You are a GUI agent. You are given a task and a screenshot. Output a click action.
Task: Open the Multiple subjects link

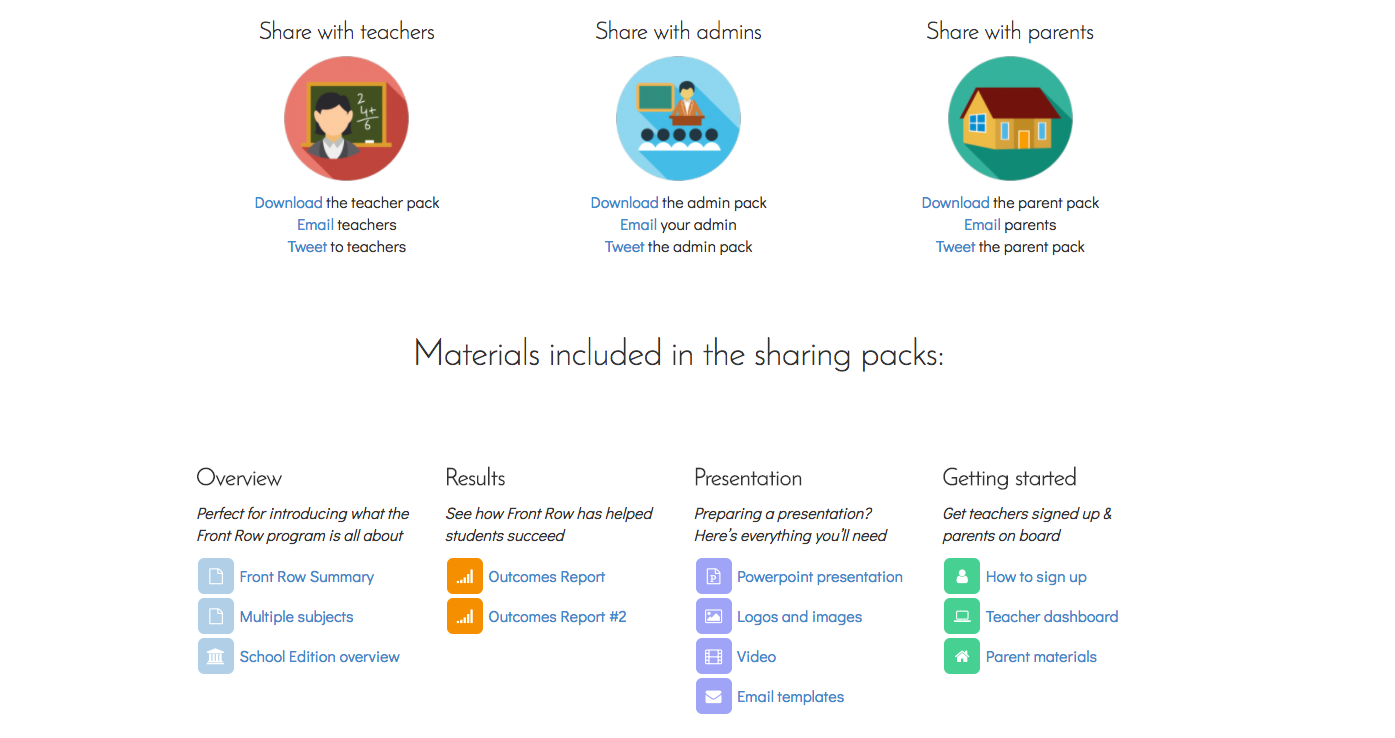point(296,617)
